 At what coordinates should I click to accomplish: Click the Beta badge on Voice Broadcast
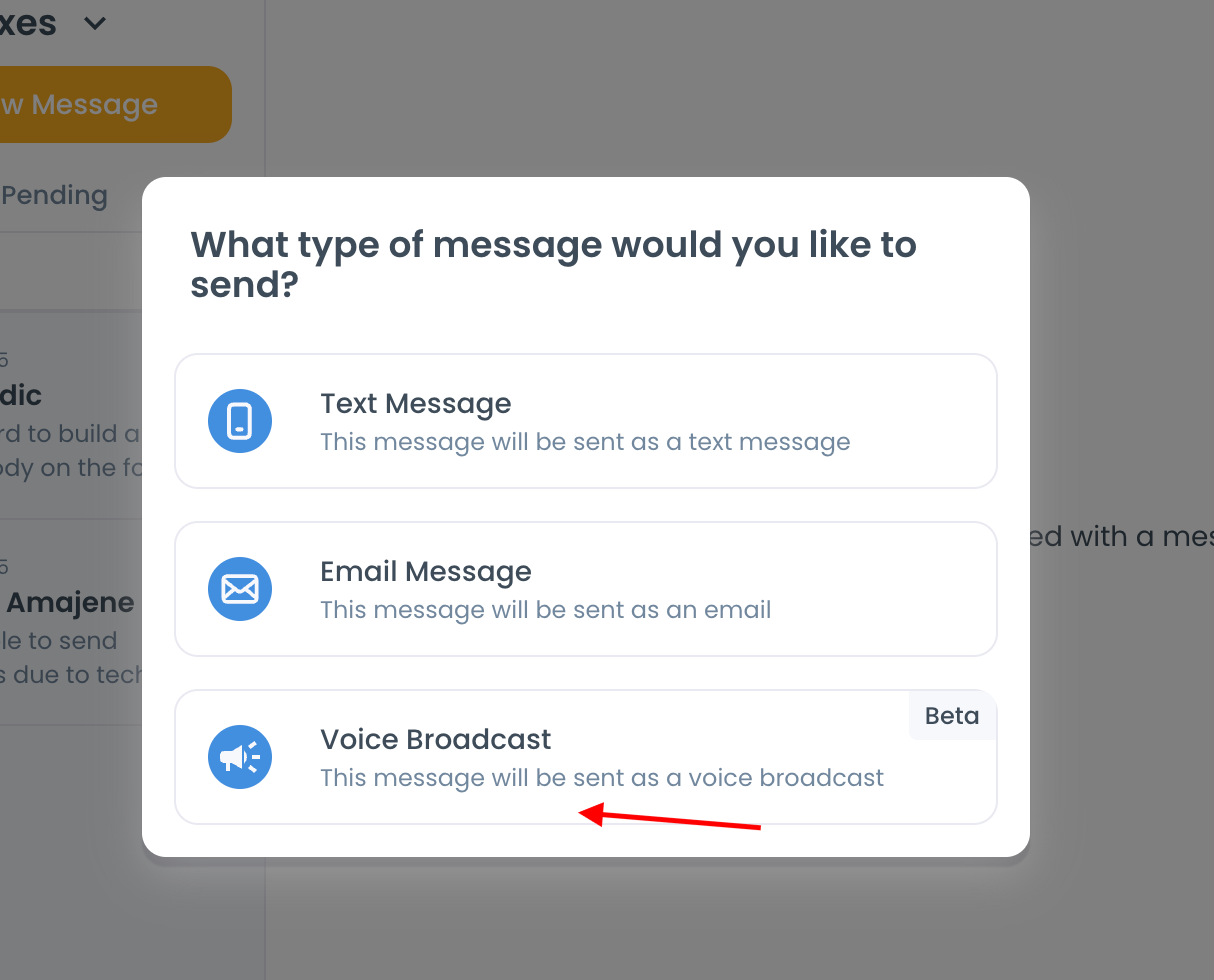click(x=952, y=715)
